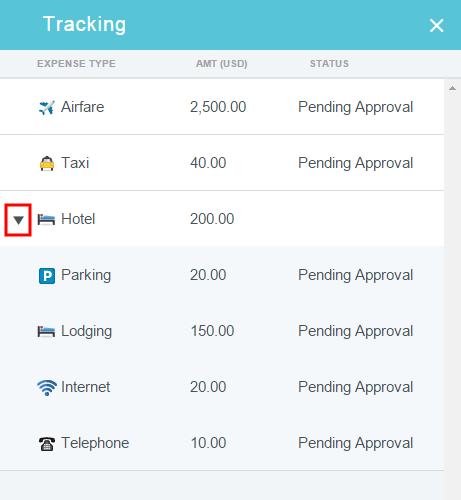The height and width of the screenshot is (500, 461).
Task: Click the Internet wifi icon
Action: (47, 388)
